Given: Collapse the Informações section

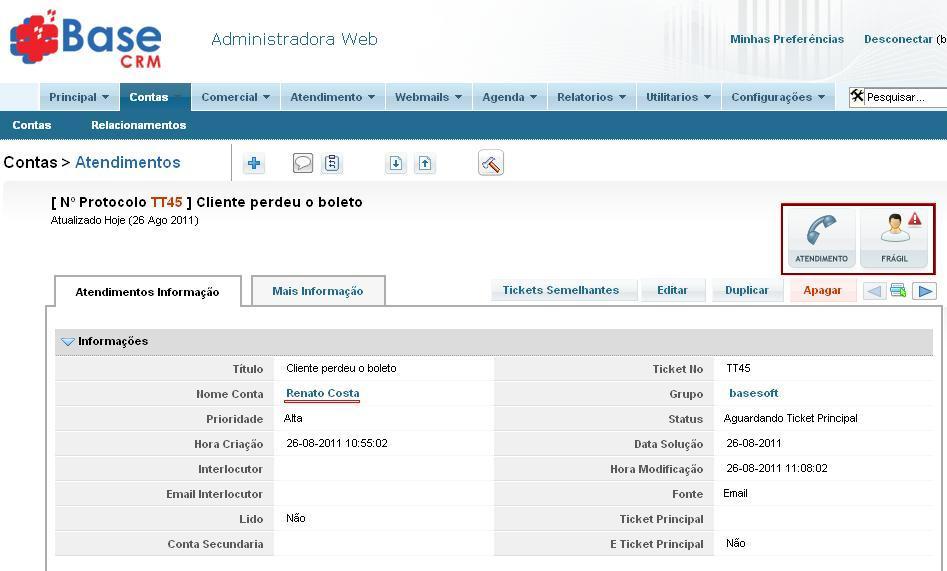Looking at the screenshot, I should point(68,342).
